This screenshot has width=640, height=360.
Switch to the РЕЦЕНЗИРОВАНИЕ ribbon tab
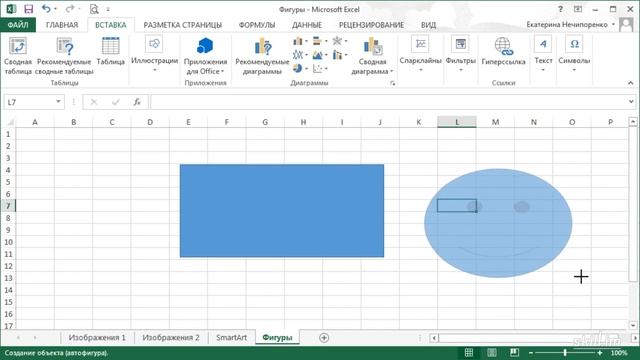point(371,25)
